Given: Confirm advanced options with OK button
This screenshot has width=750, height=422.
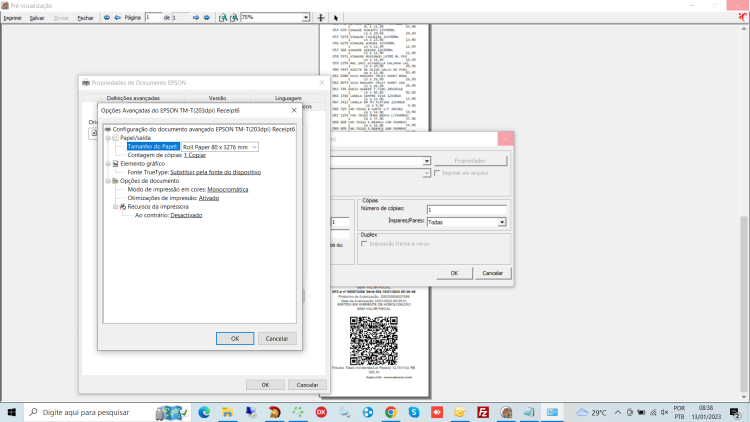Looking at the screenshot, I should click(235, 338).
